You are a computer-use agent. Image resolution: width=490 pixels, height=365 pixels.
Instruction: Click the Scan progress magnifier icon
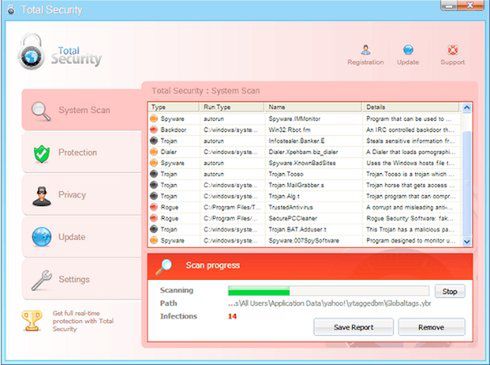pos(164,267)
